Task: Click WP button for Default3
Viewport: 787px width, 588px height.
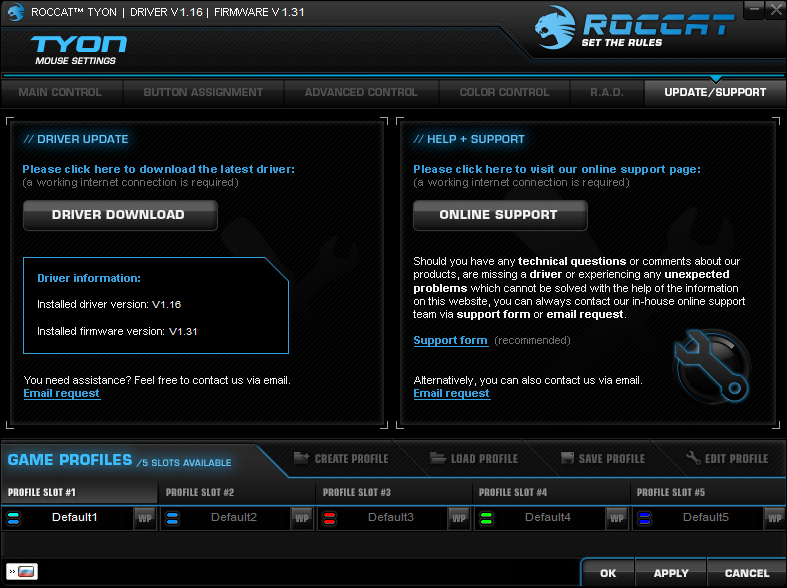Action: click(459, 518)
